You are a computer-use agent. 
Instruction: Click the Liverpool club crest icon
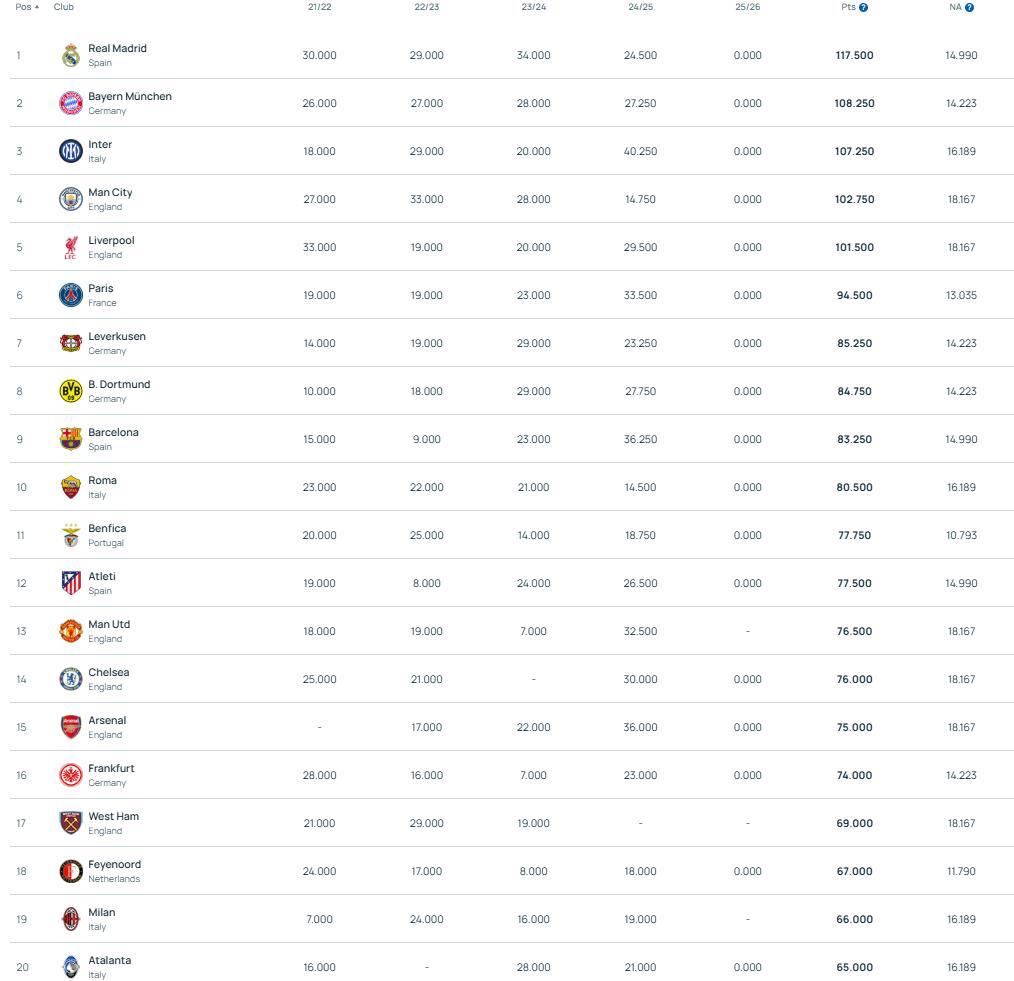click(70, 247)
